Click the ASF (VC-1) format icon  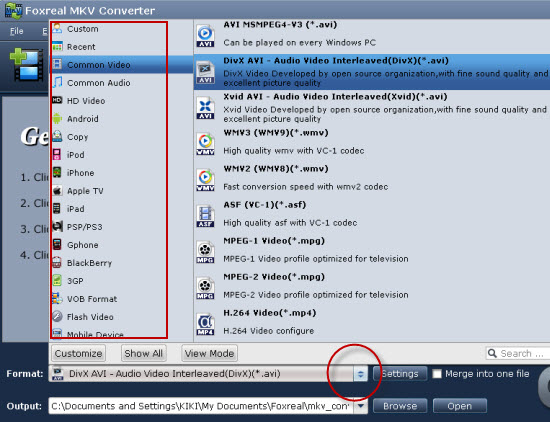pyautogui.click(x=205, y=216)
